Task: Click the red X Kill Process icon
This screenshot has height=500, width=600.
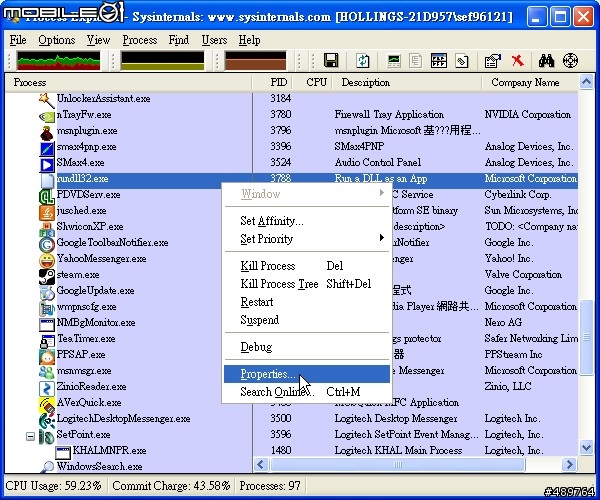Action: [517, 60]
